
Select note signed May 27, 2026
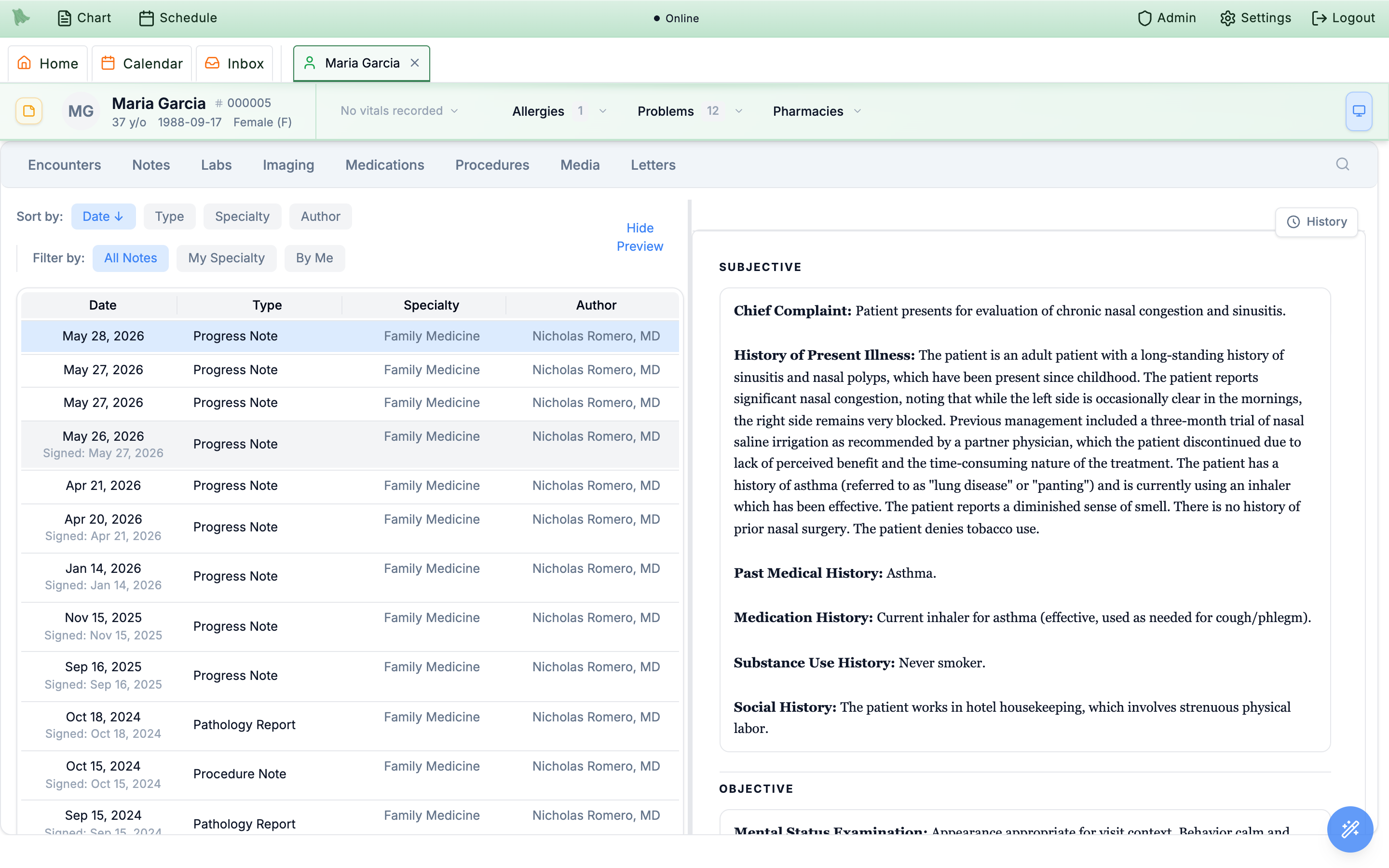(350, 444)
